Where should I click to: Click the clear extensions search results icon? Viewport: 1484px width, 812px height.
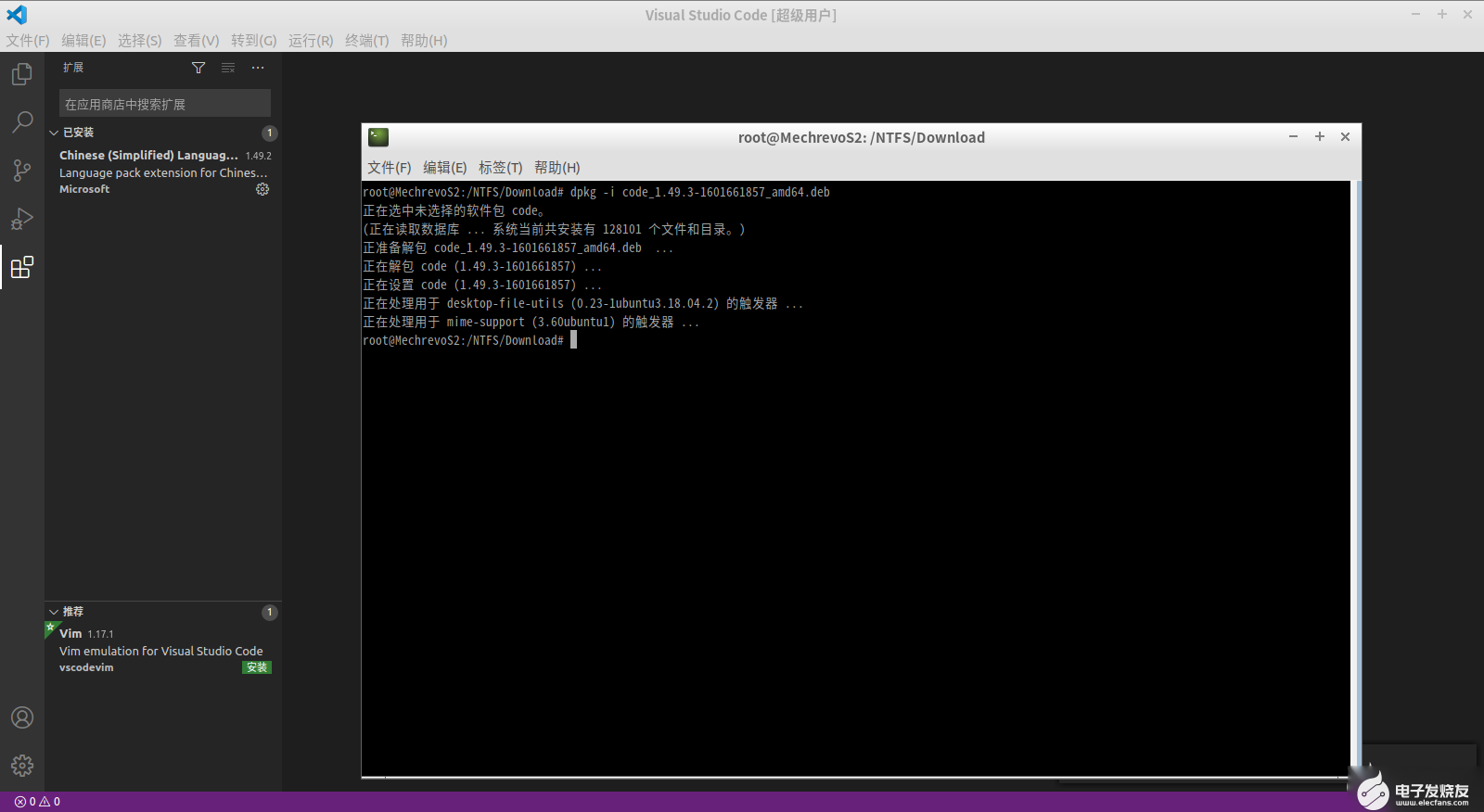point(228,68)
